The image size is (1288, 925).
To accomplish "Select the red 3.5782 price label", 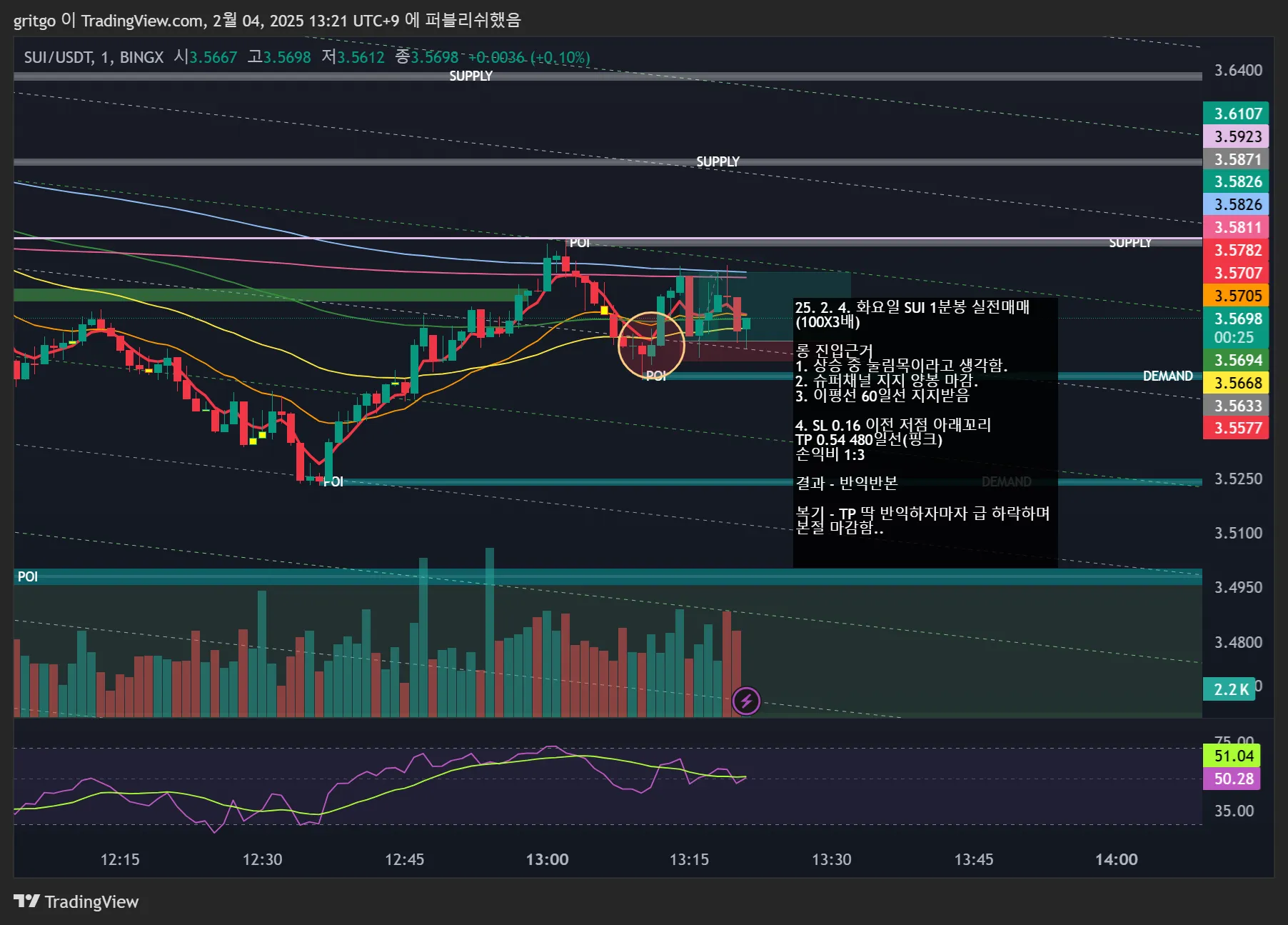I will [x=1236, y=250].
